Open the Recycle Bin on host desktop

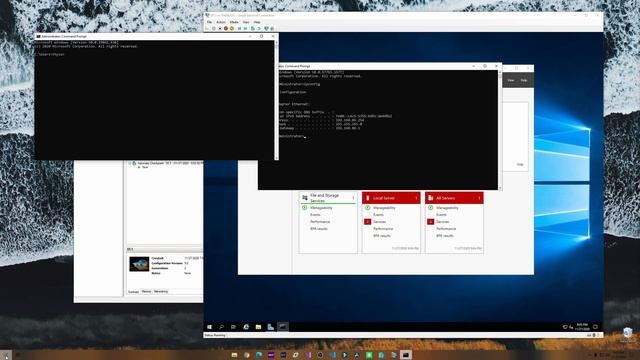click(628, 334)
